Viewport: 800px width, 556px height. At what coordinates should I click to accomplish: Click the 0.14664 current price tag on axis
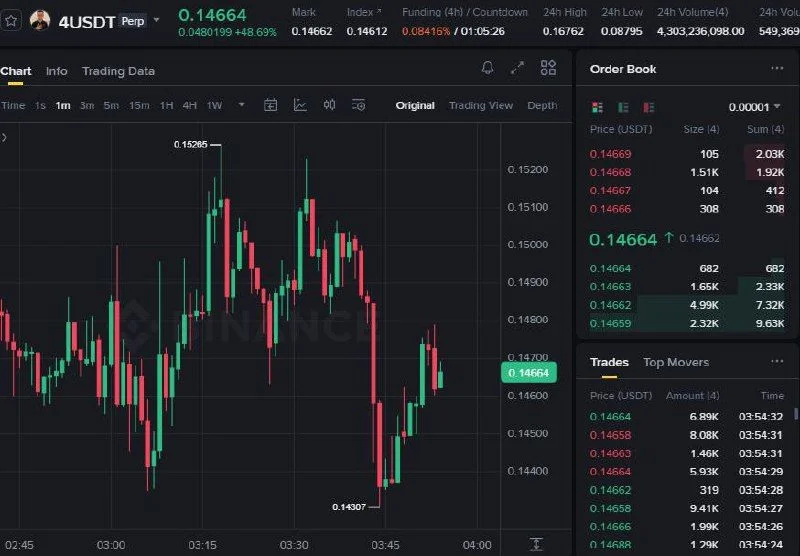(x=529, y=373)
